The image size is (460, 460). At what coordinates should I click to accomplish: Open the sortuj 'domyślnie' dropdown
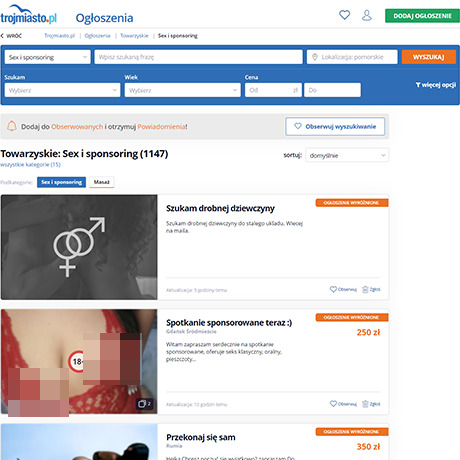tap(347, 155)
